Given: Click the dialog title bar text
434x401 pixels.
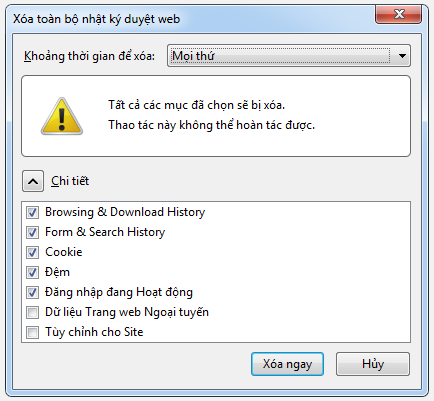Looking at the screenshot, I should (96, 19).
